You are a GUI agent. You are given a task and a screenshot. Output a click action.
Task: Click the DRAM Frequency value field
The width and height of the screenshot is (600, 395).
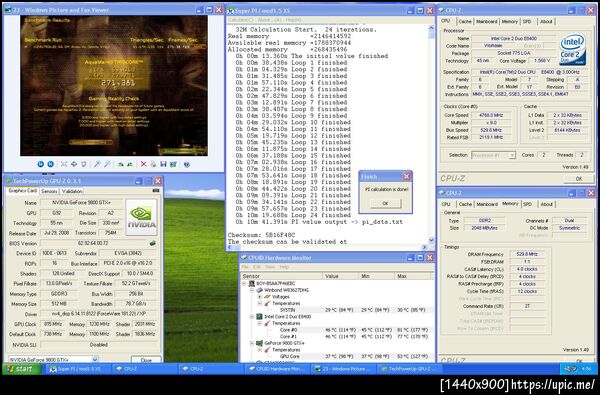(x=527, y=254)
